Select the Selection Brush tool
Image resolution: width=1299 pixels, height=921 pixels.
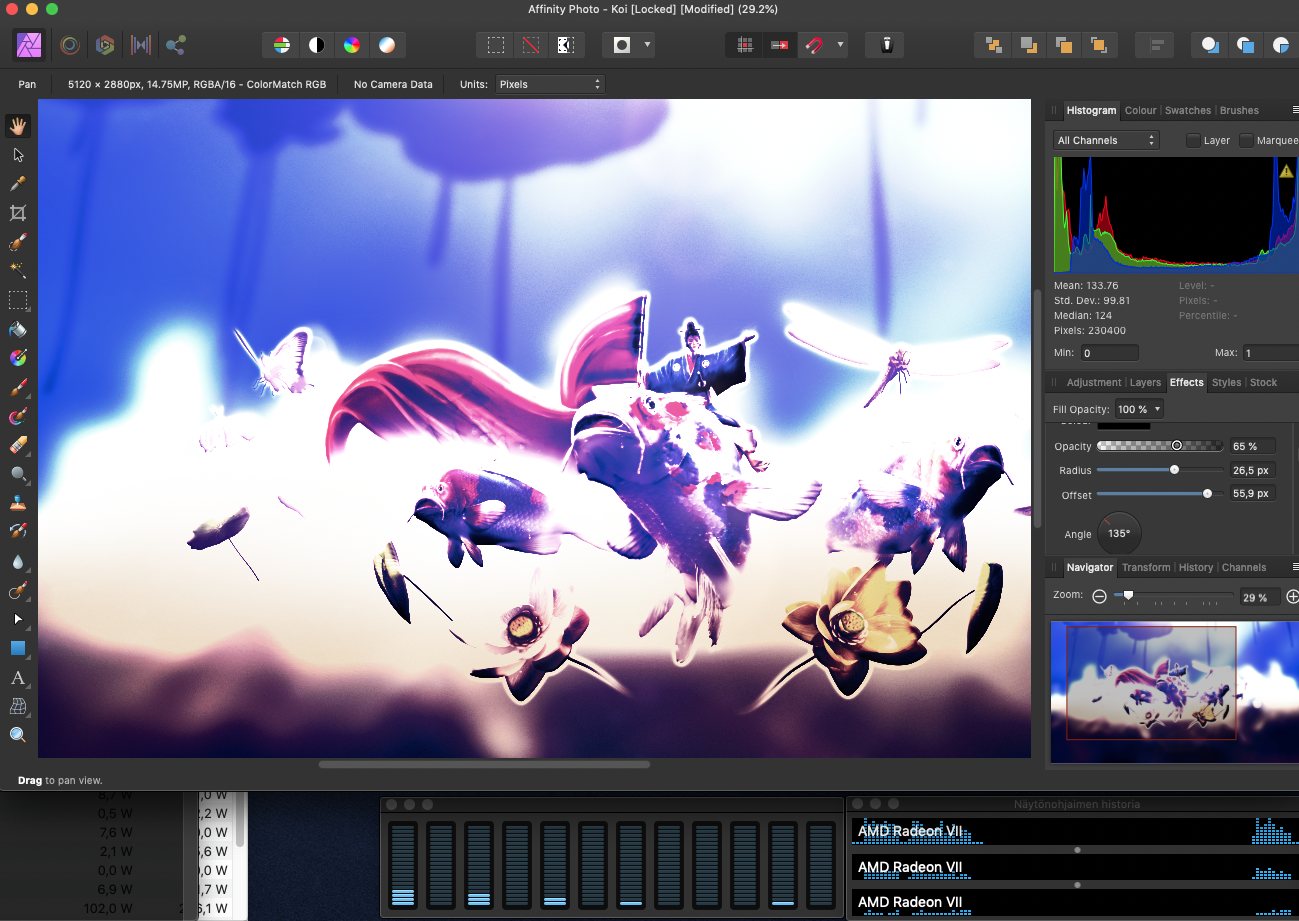[17, 242]
